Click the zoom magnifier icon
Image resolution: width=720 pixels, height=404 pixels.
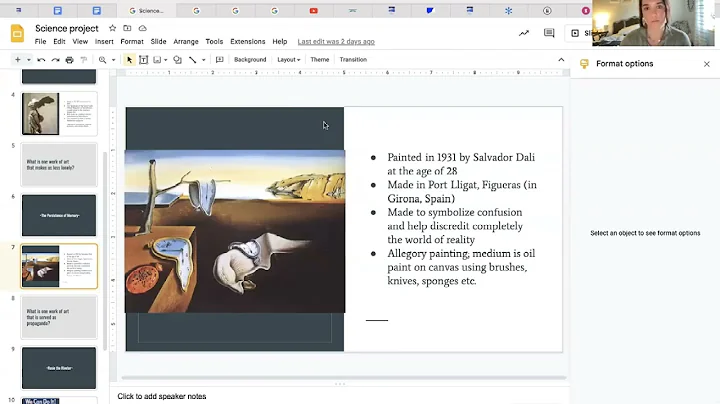click(x=102, y=60)
